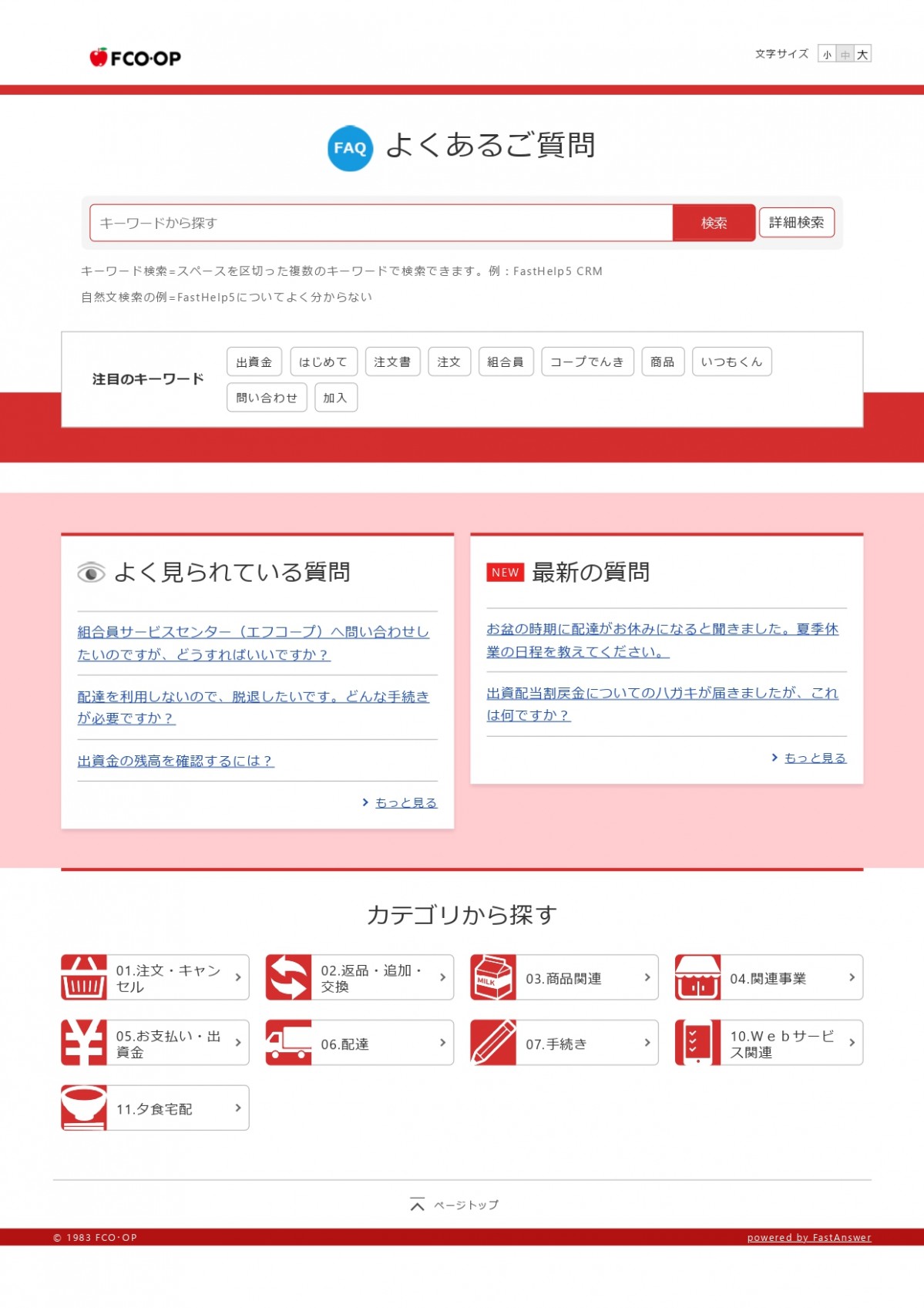The width and height of the screenshot is (924, 1308).
Task: Click the yen symbol icon for 05.お支払い・出資金
Action: [x=84, y=1042]
